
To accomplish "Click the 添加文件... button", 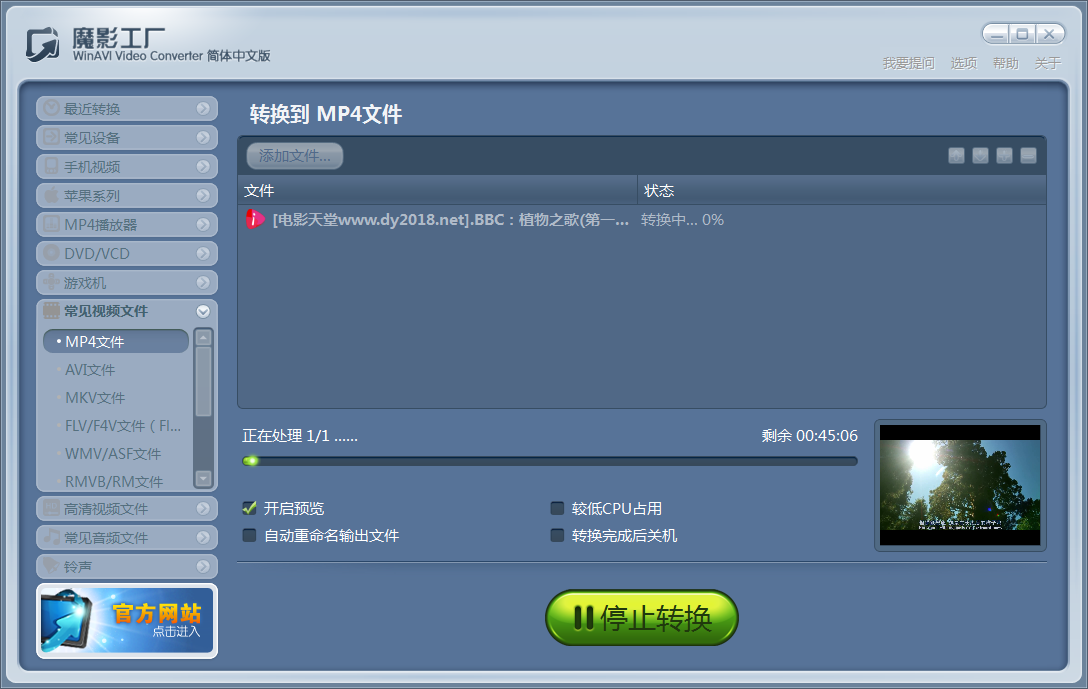I will 295,155.
